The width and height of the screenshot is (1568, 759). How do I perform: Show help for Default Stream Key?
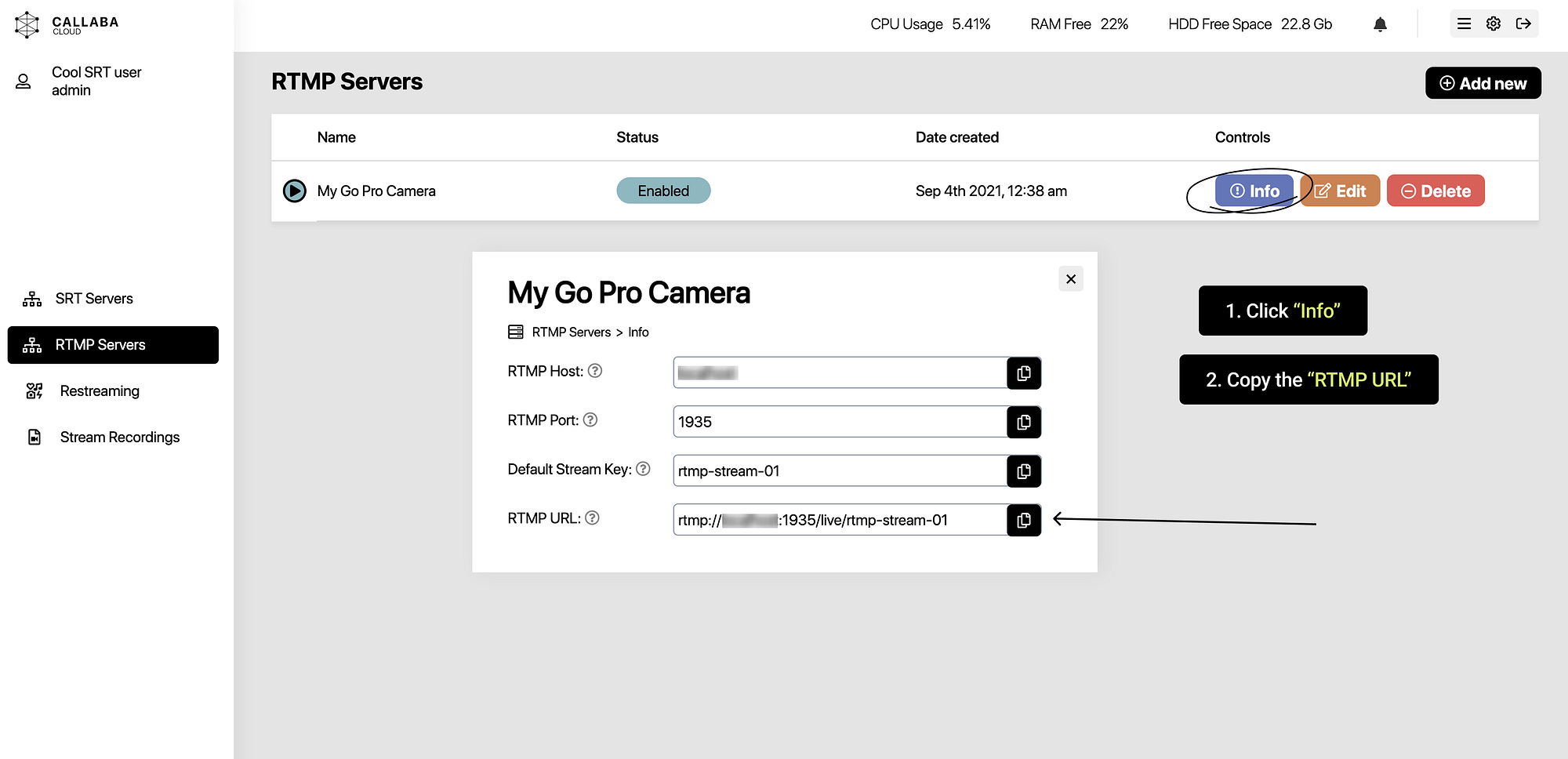(643, 469)
